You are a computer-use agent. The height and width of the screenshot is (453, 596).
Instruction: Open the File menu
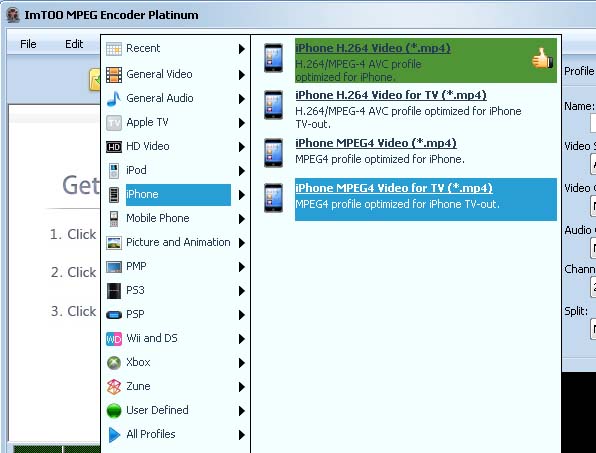(x=28, y=44)
